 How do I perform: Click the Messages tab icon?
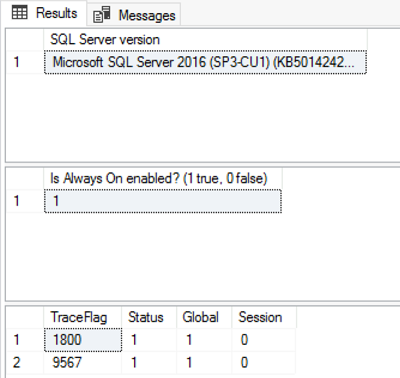(102, 15)
